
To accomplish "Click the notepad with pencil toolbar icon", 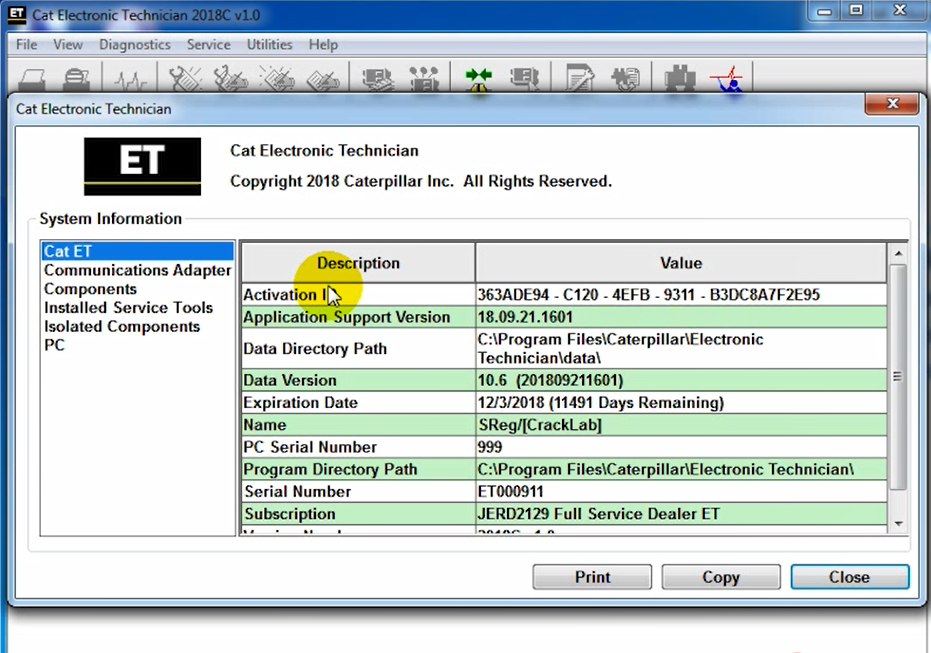I will (580, 79).
